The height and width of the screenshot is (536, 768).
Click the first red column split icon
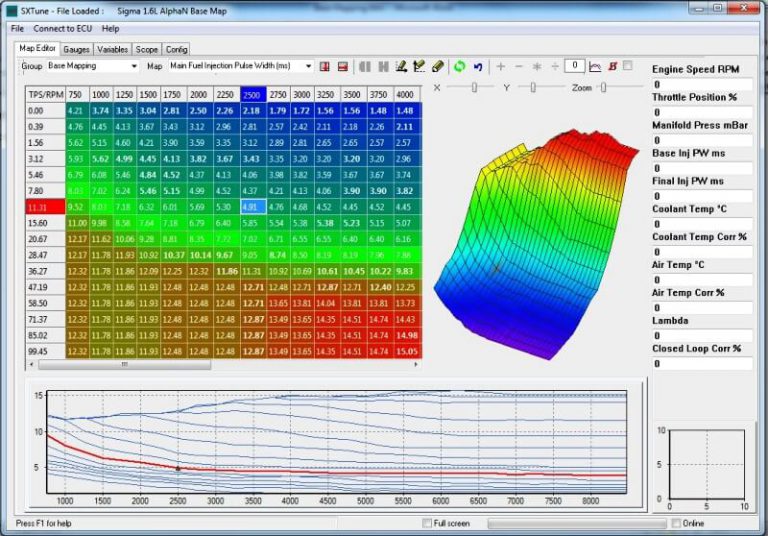point(324,66)
